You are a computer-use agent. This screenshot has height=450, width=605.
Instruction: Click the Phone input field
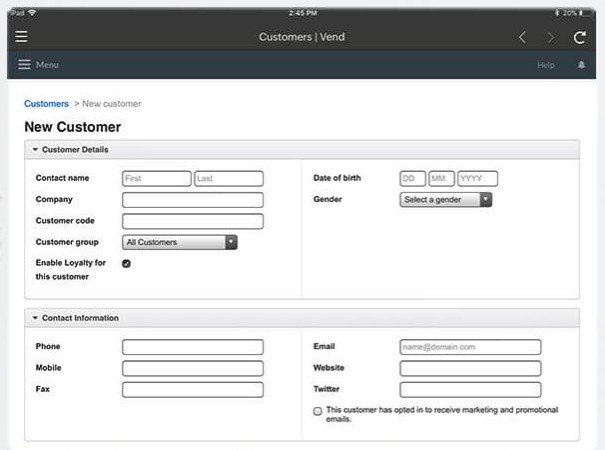193,347
